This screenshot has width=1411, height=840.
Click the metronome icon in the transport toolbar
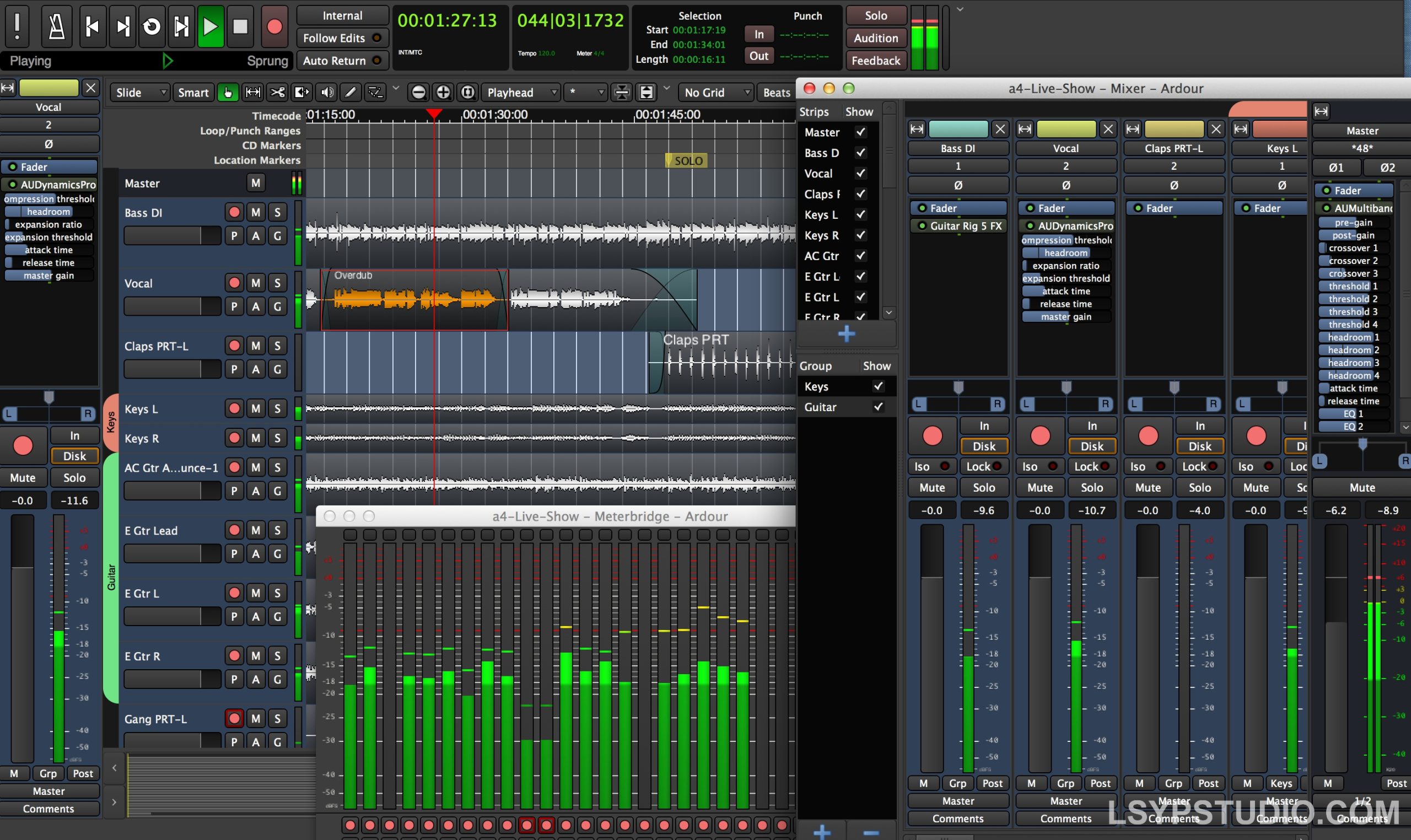click(x=57, y=26)
